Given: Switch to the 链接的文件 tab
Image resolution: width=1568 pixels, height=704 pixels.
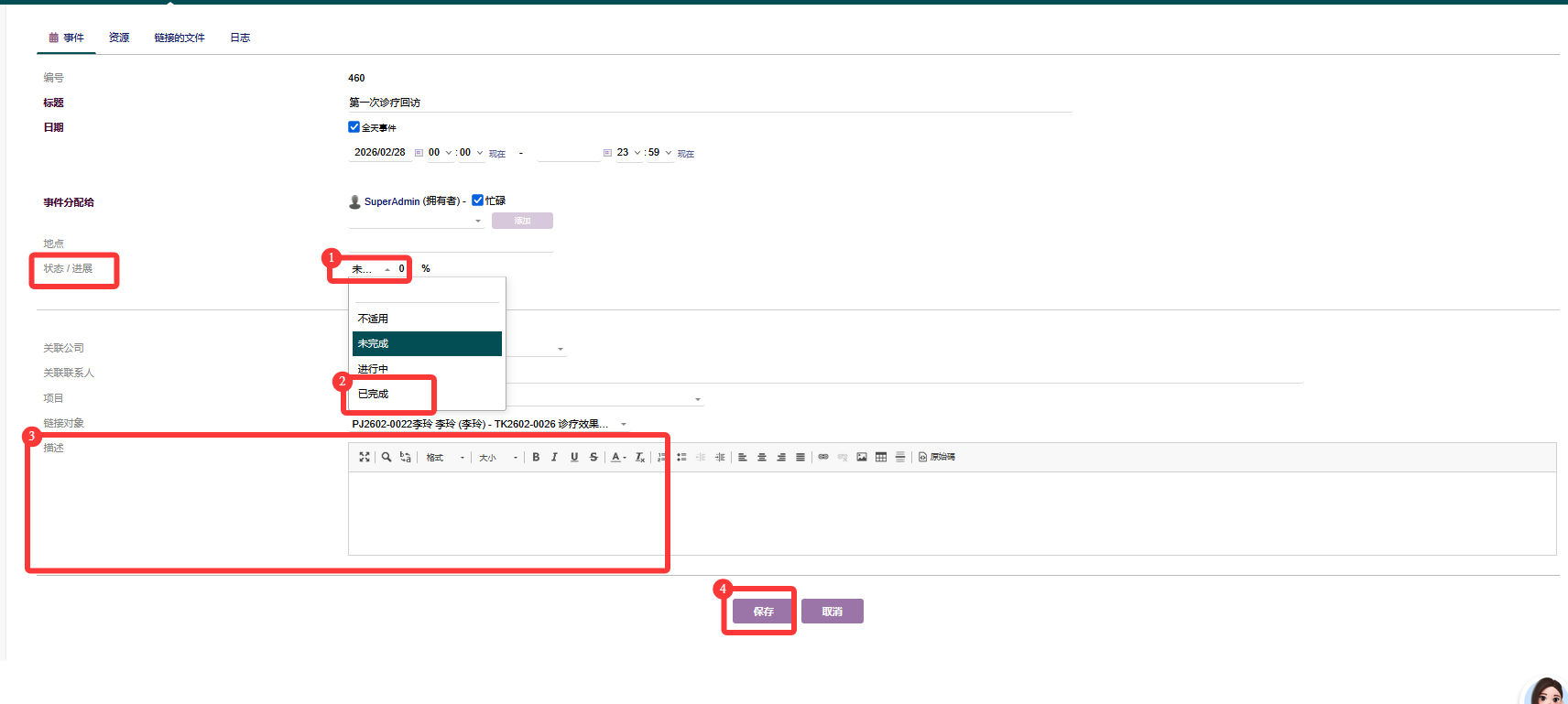Looking at the screenshot, I should click(x=180, y=38).
